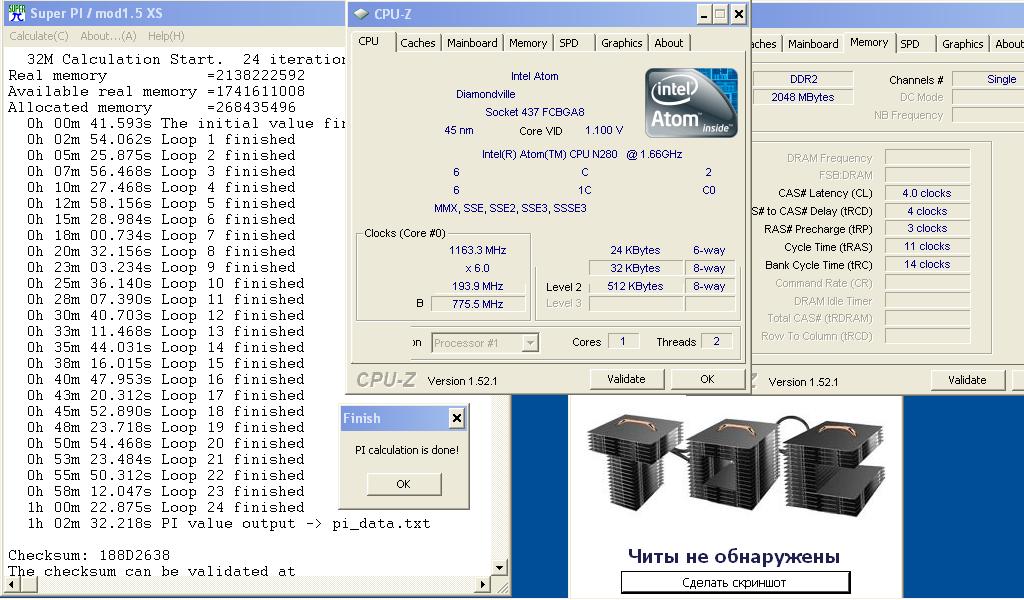The image size is (1024, 600).
Task: Click the 1.100 V Core VID value
Action: 603,130
